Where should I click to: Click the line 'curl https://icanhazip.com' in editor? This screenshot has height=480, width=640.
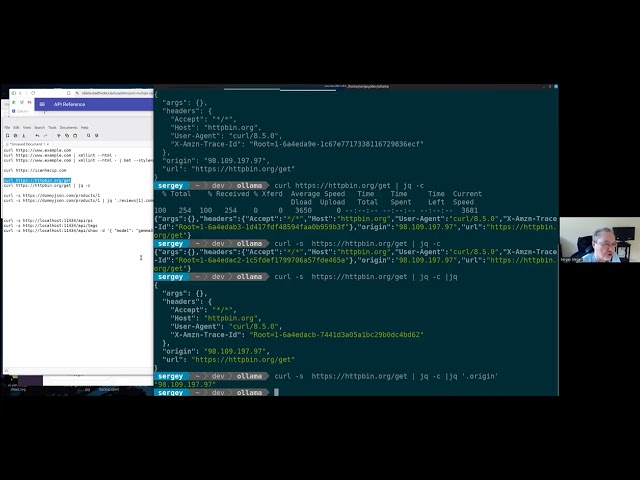[x=35, y=170]
